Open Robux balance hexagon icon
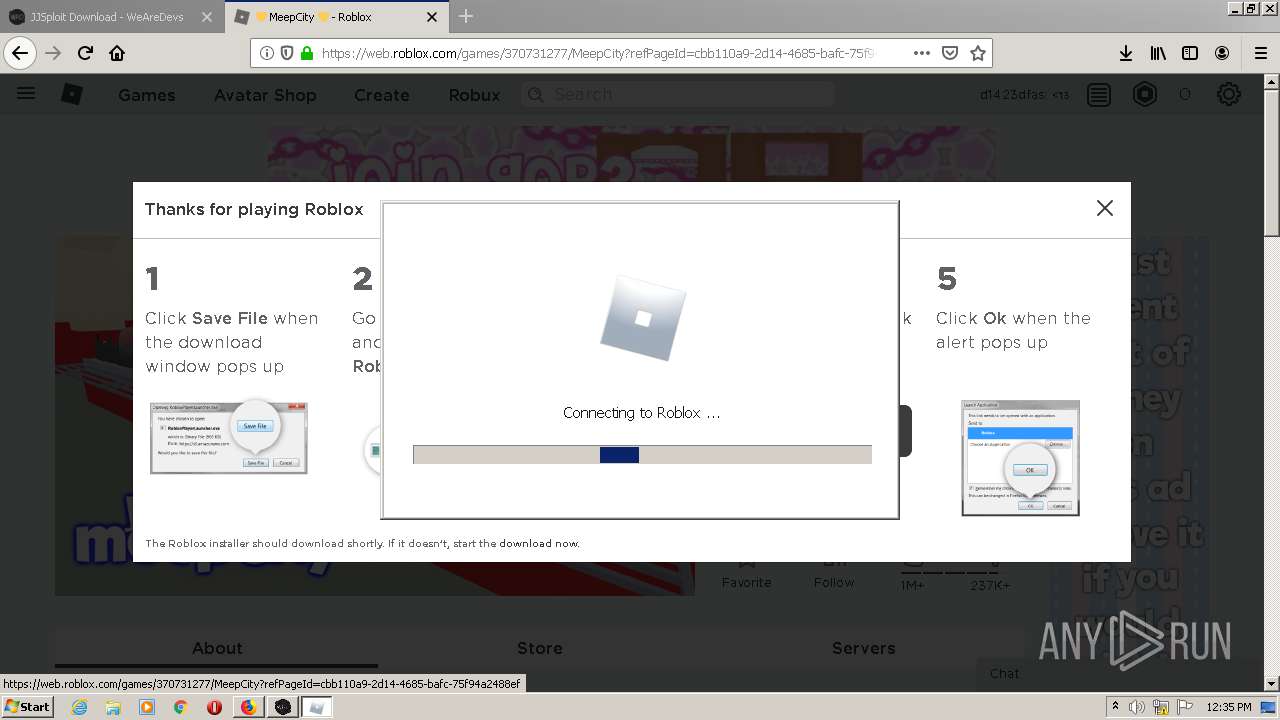 point(1144,95)
